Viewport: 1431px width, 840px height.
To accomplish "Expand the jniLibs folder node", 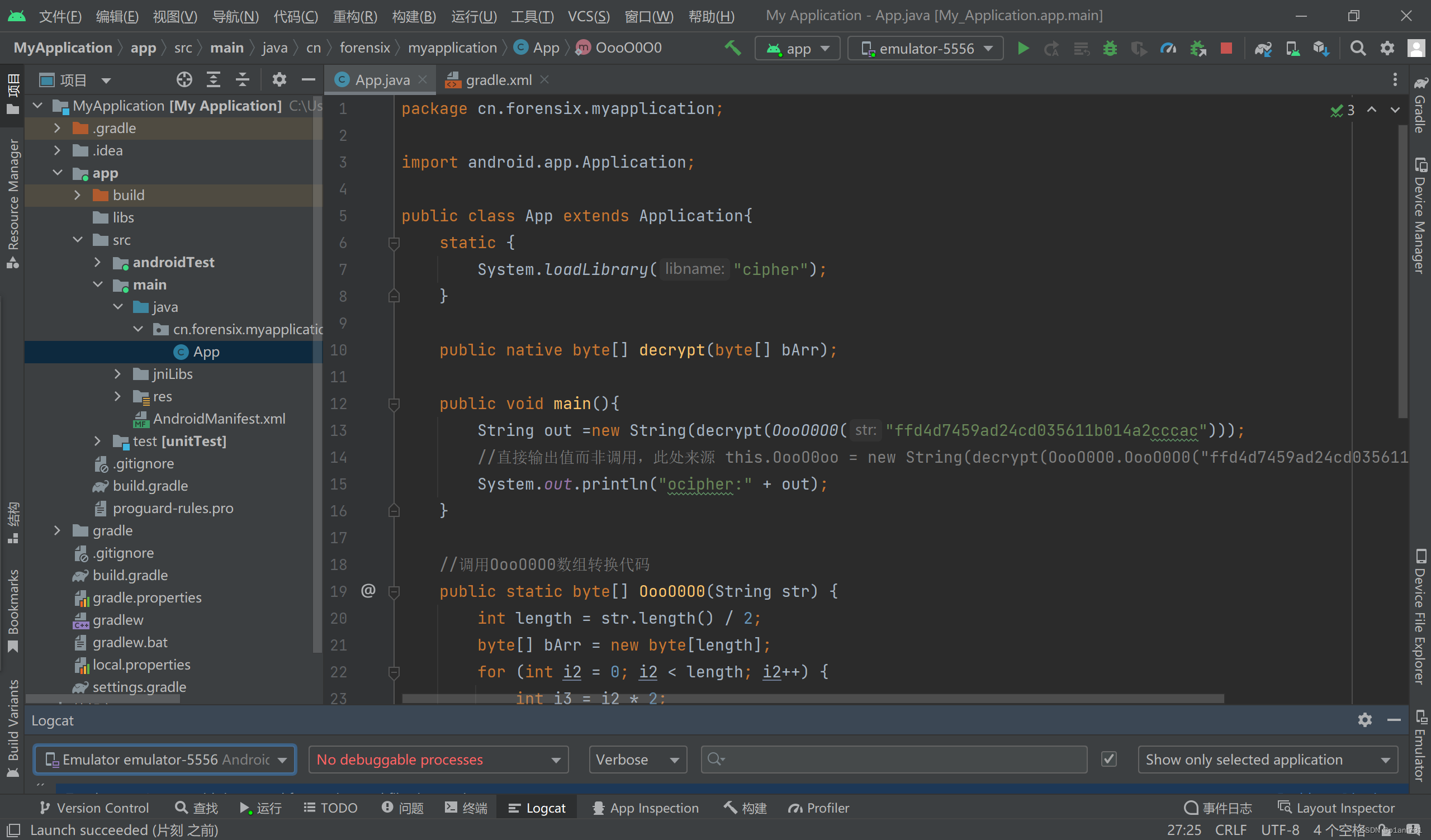I will coord(117,374).
